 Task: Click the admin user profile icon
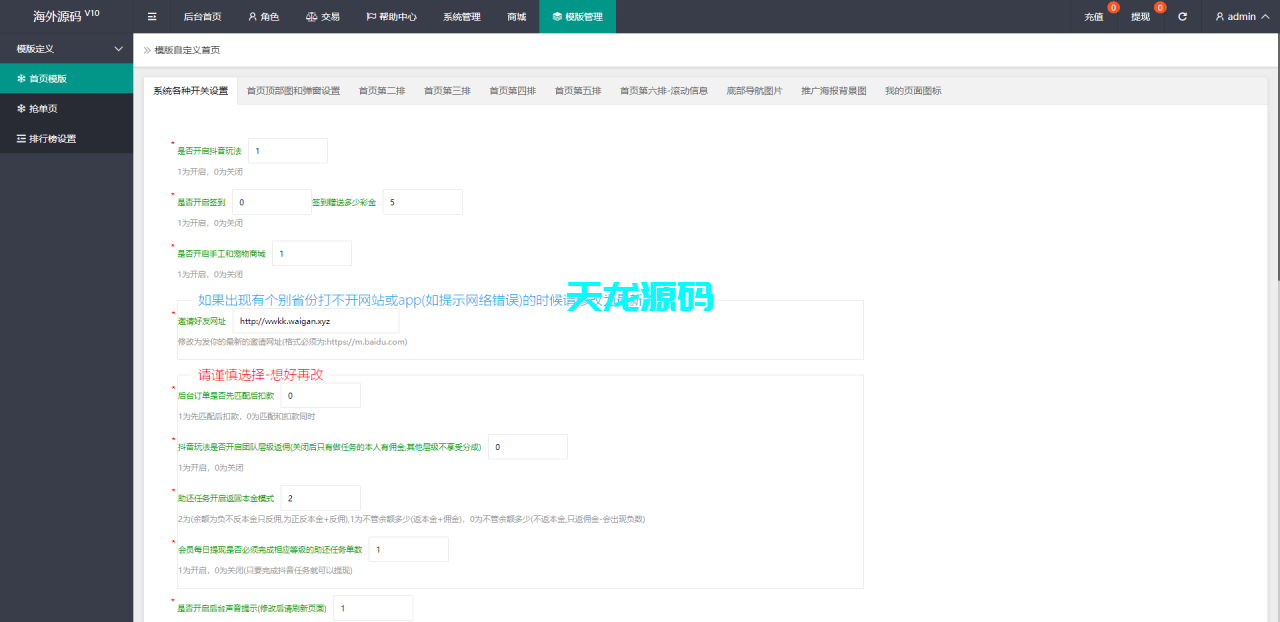tap(1221, 16)
